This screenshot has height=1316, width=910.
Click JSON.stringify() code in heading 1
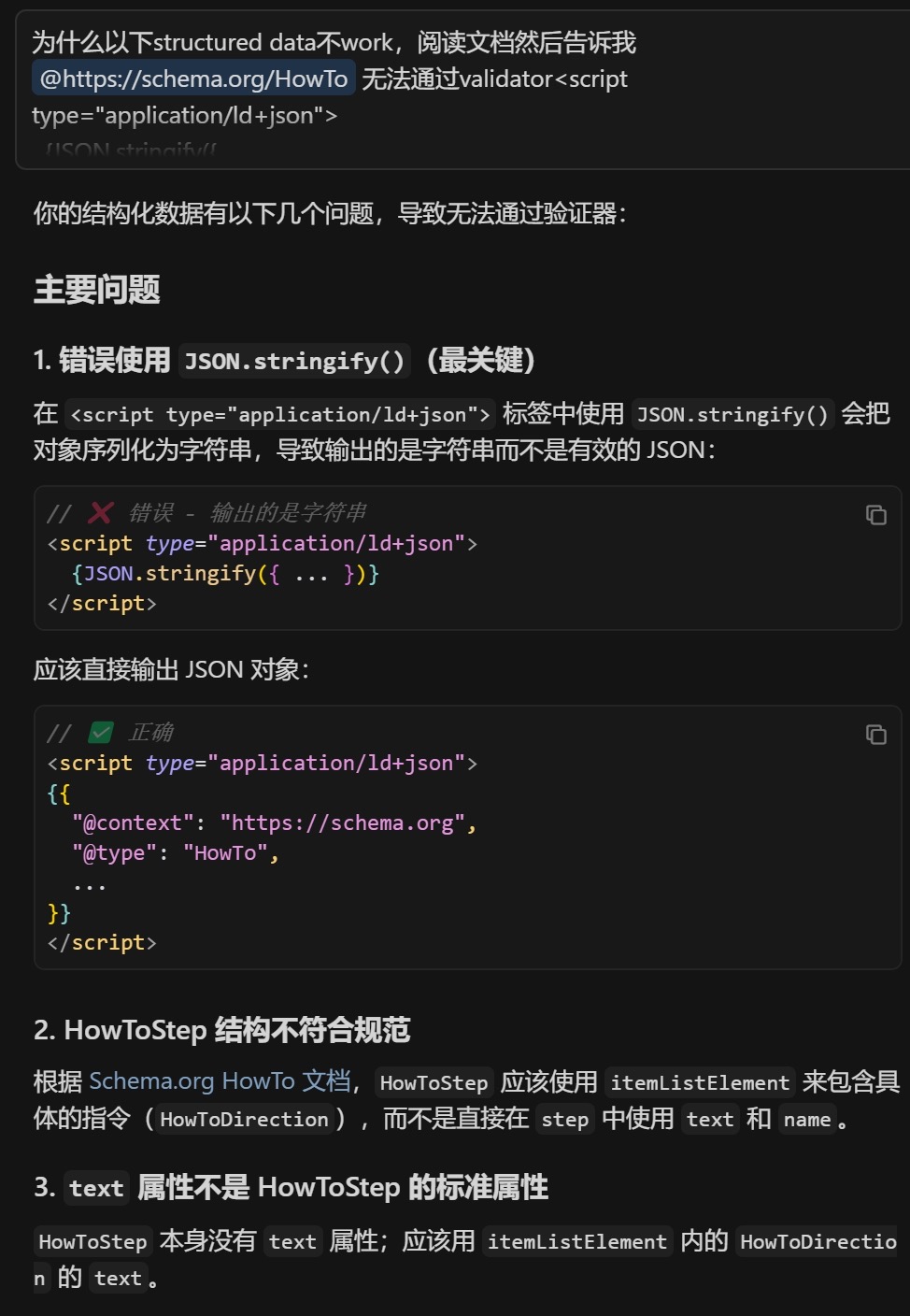tap(294, 362)
